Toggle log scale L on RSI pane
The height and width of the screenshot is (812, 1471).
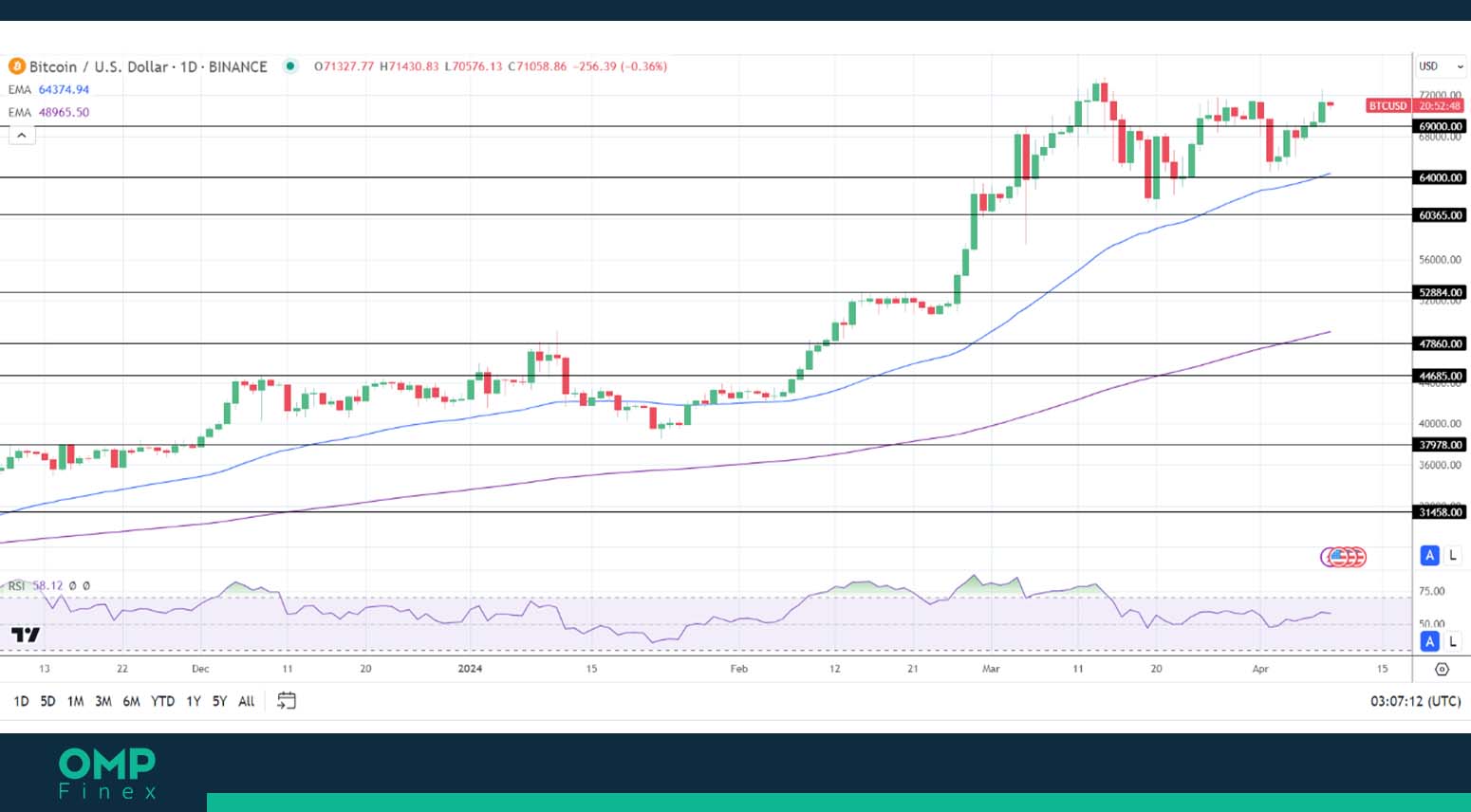(x=1452, y=642)
